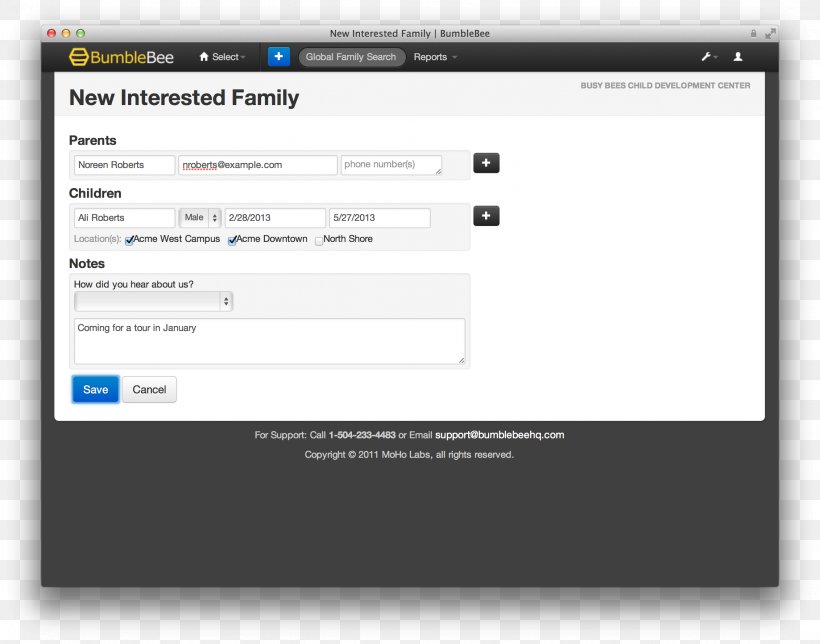
Task: Open the Select home dropdown menu
Action: [222, 57]
